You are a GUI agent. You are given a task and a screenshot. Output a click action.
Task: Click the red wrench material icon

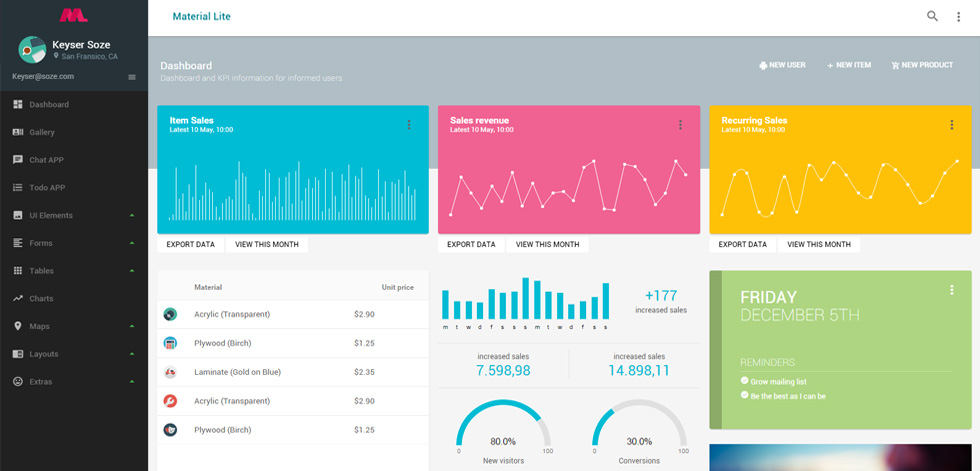point(170,401)
